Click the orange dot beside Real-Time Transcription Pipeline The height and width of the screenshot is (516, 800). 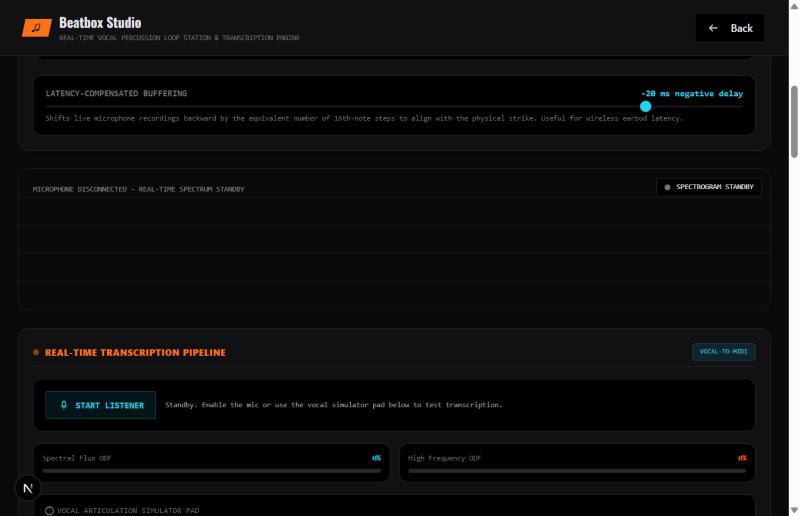tap(36, 352)
